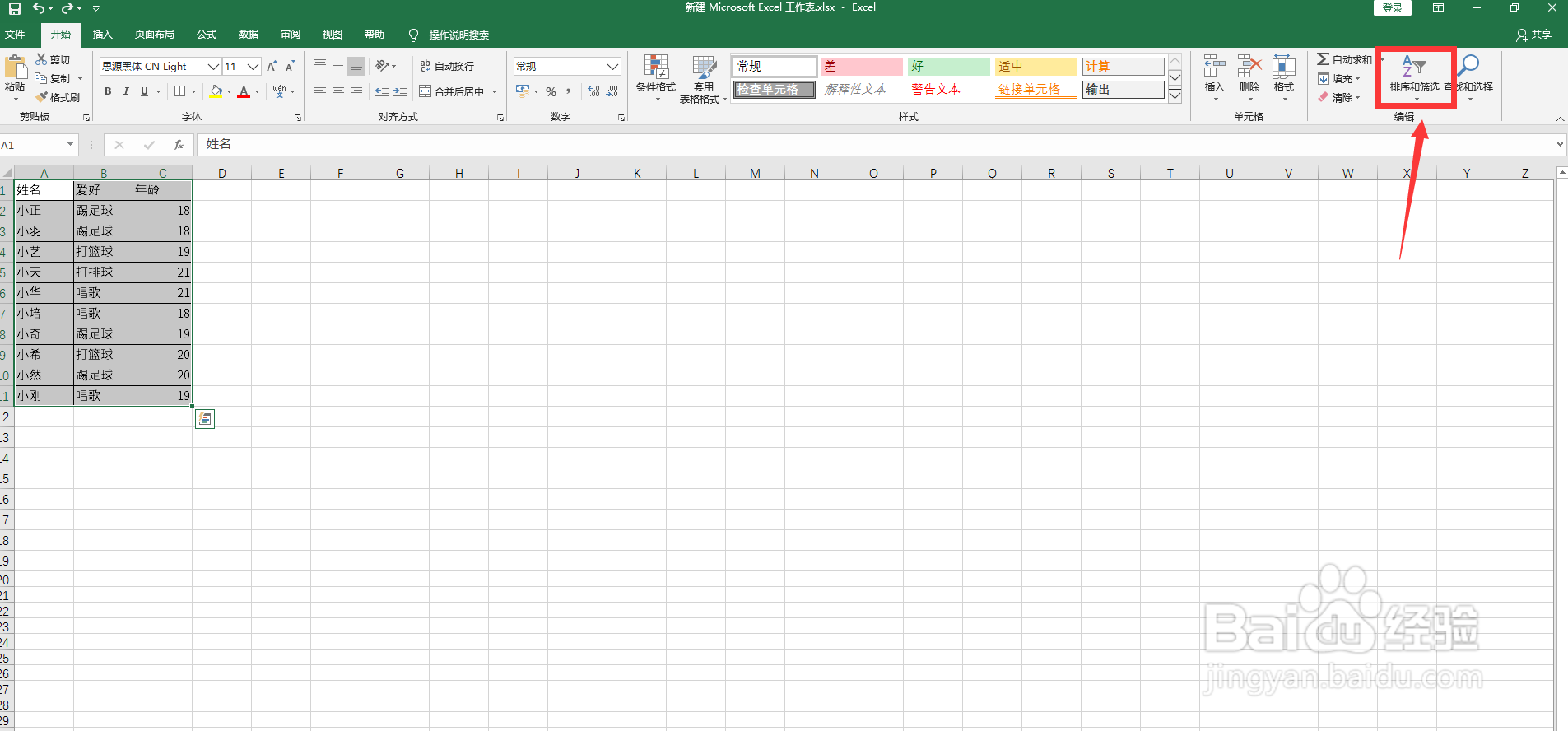Expand Merge and Center 合并后居中 arrow
The width and height of the screenshot is (1568, 731).
coord(495,91)
